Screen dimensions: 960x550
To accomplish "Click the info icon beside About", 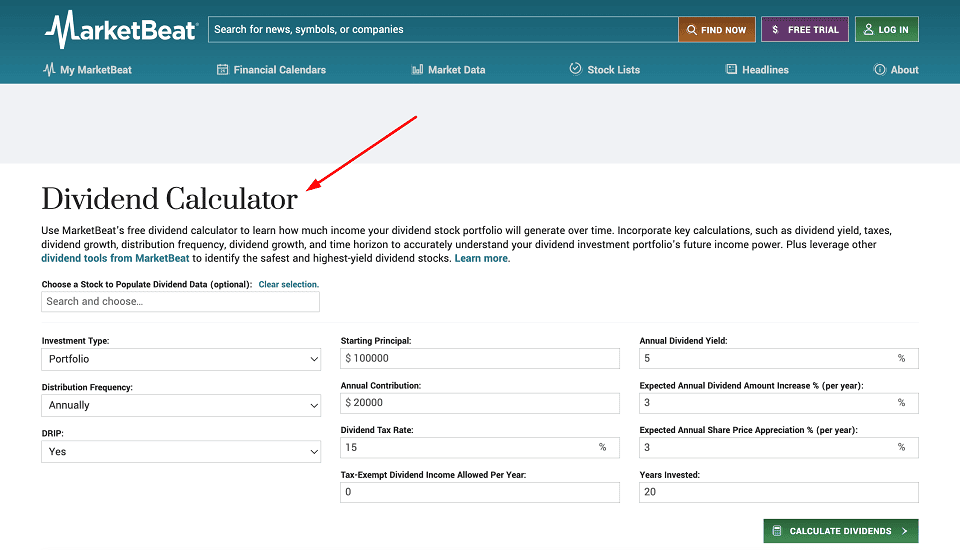I will 879,69.
